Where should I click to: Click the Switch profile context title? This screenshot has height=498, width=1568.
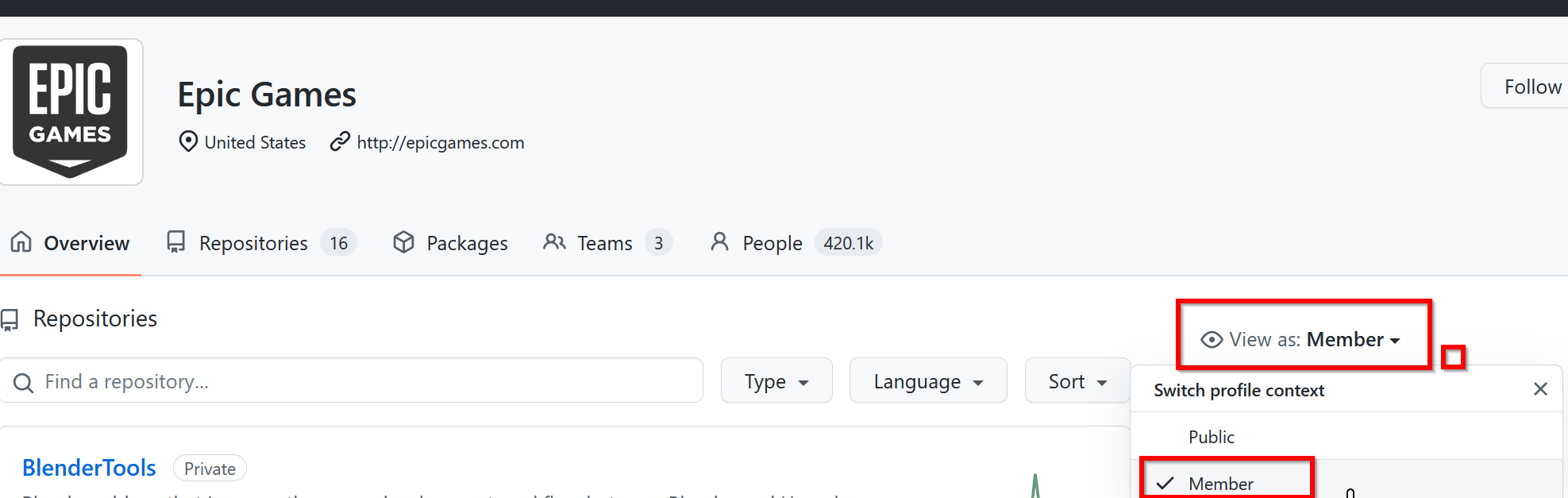(1239, 390)
